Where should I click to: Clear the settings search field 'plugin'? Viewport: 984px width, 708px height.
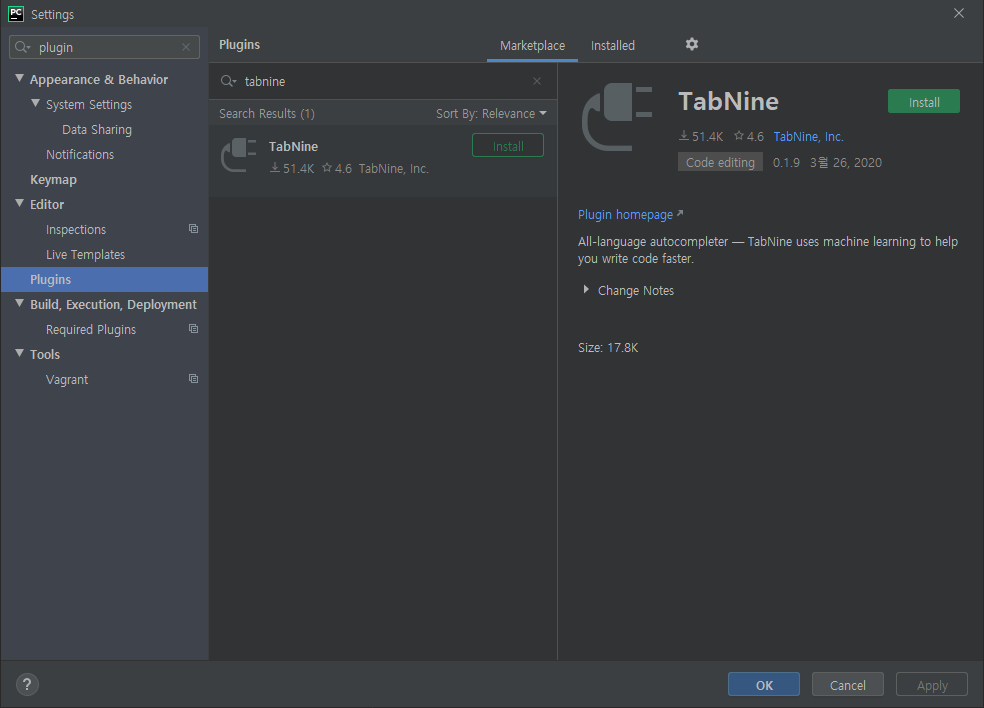click(186, 47)
